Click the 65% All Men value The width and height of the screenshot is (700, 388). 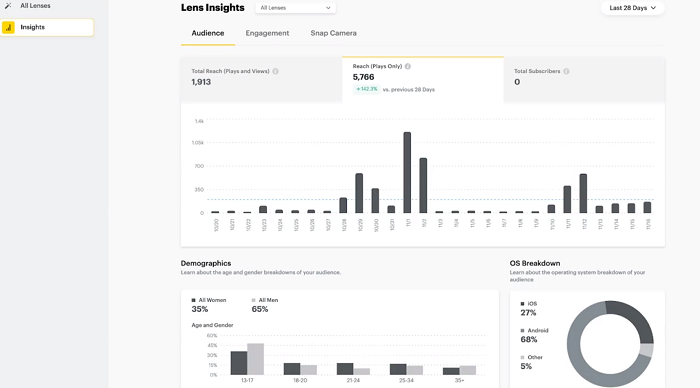pos(260,309)
